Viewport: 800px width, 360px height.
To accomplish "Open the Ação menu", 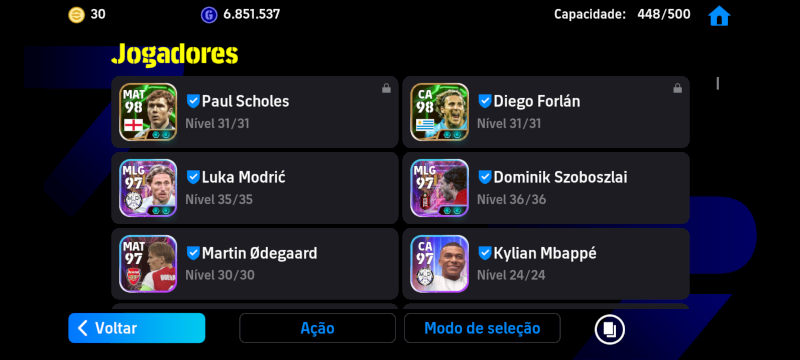I will click(317, 328).
